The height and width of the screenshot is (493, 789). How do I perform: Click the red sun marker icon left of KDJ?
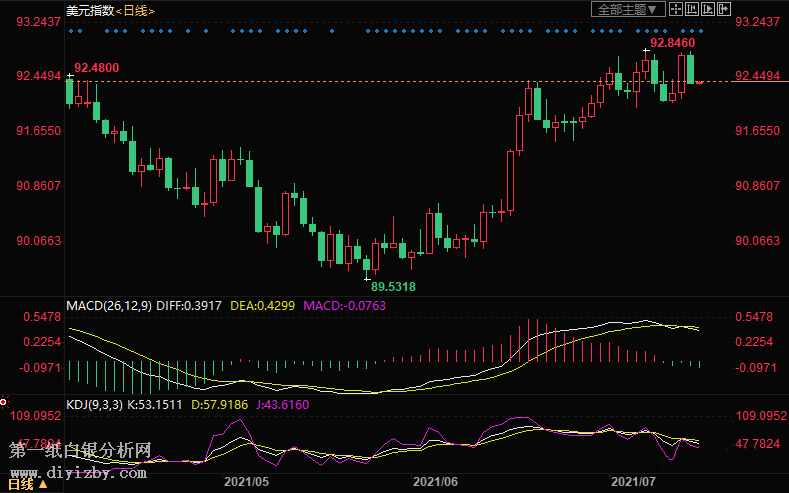(x=4, y=401)
